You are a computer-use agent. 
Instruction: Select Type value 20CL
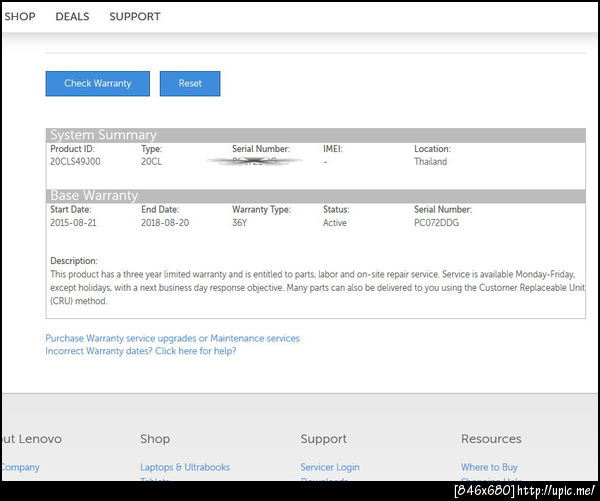pos(152,162)
